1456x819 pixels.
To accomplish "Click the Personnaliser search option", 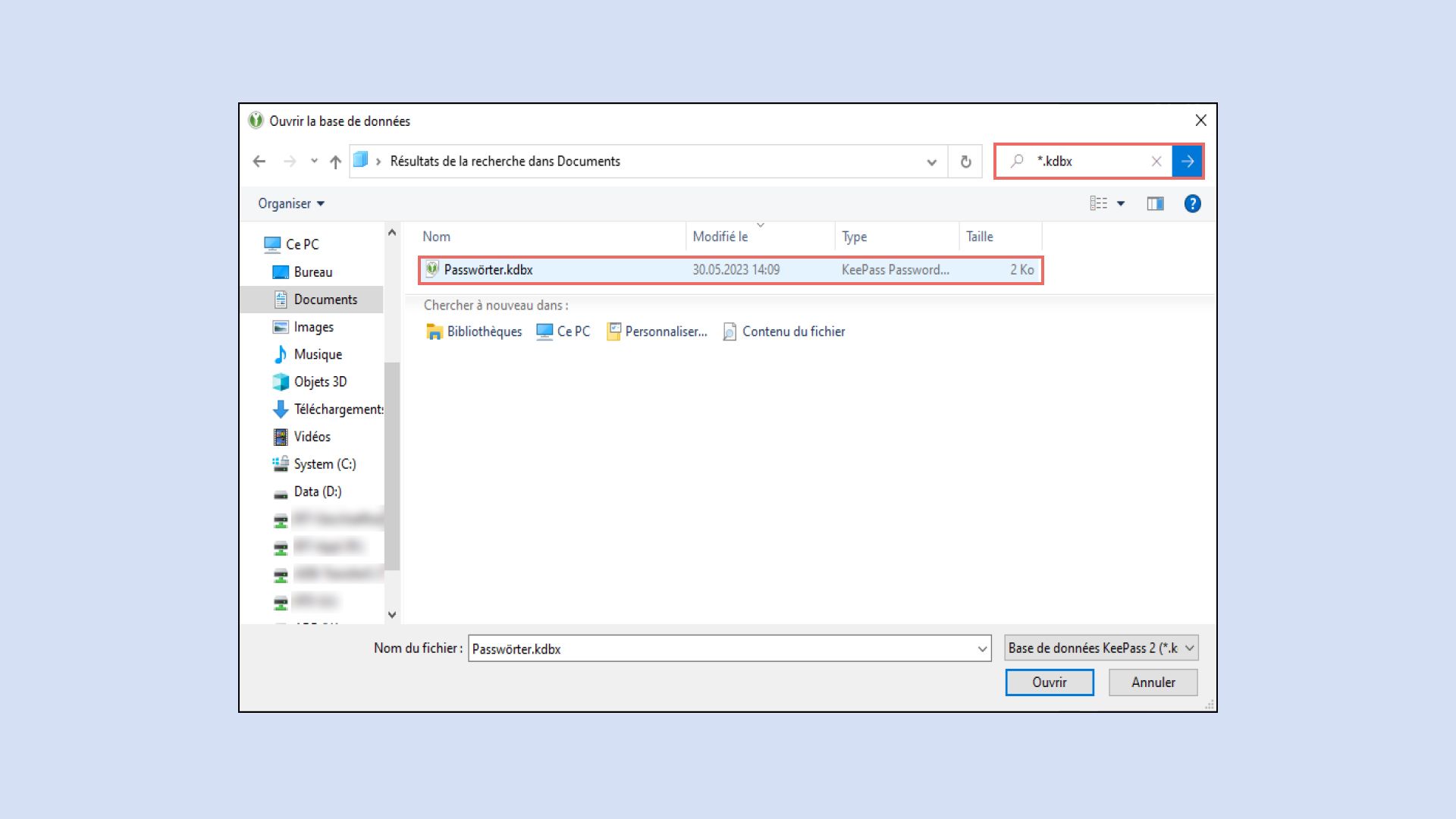I will coord(665,331).
